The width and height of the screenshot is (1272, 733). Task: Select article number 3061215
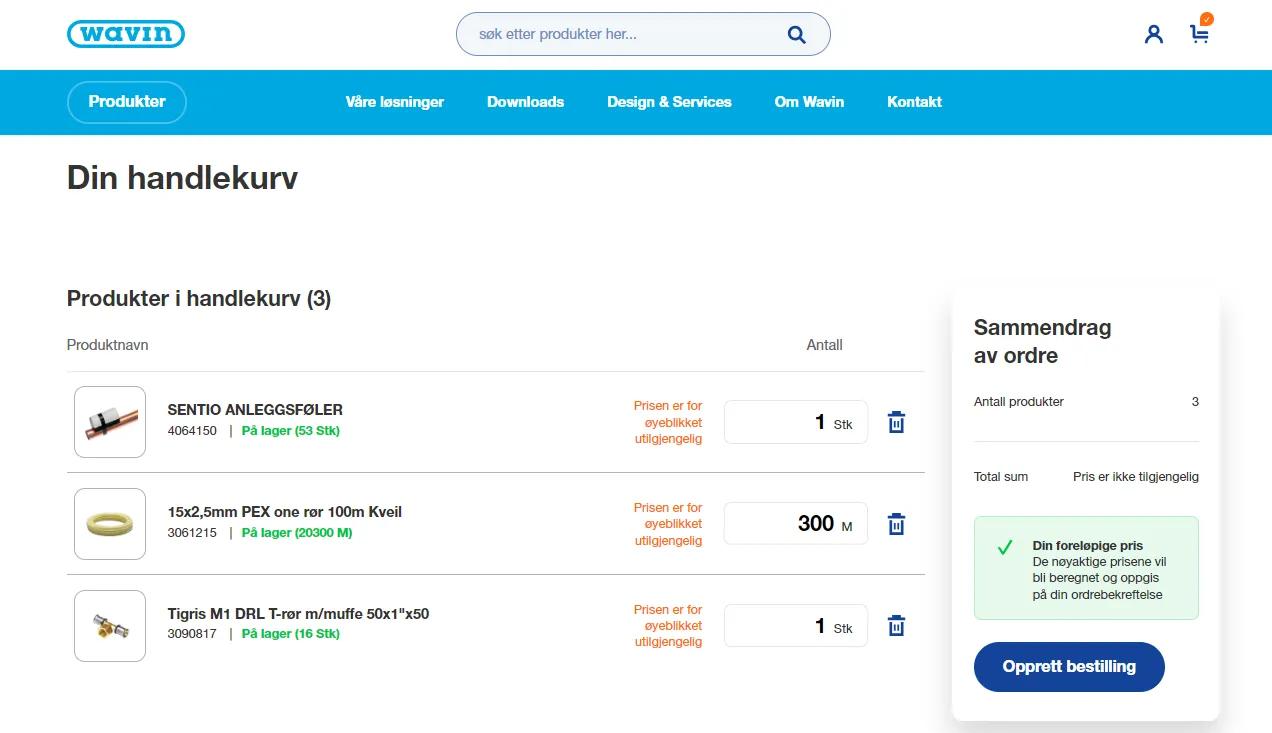pyautogui.click(x=192, y=533)
